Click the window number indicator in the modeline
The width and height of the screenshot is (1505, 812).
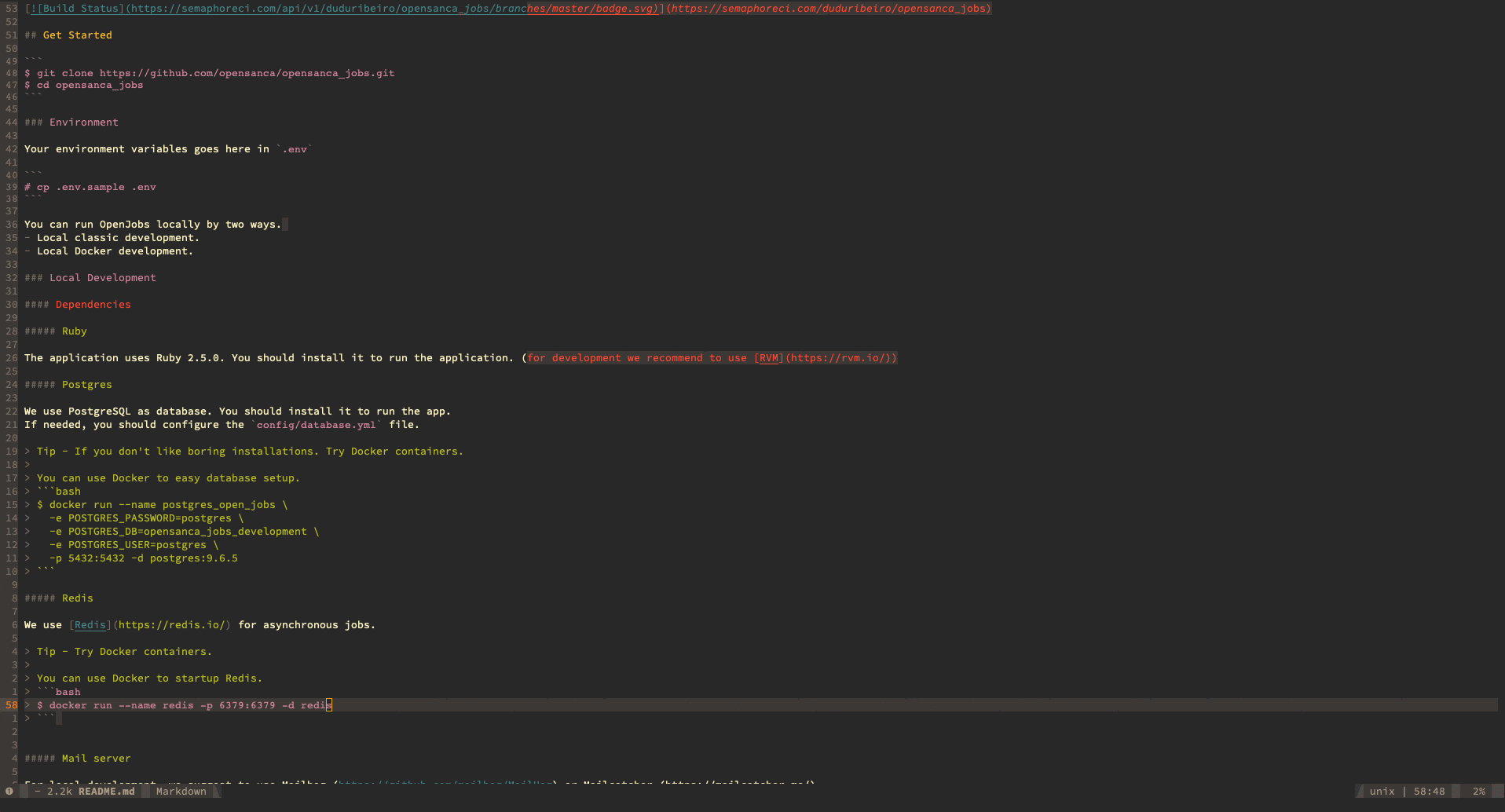tap(9, 792)
